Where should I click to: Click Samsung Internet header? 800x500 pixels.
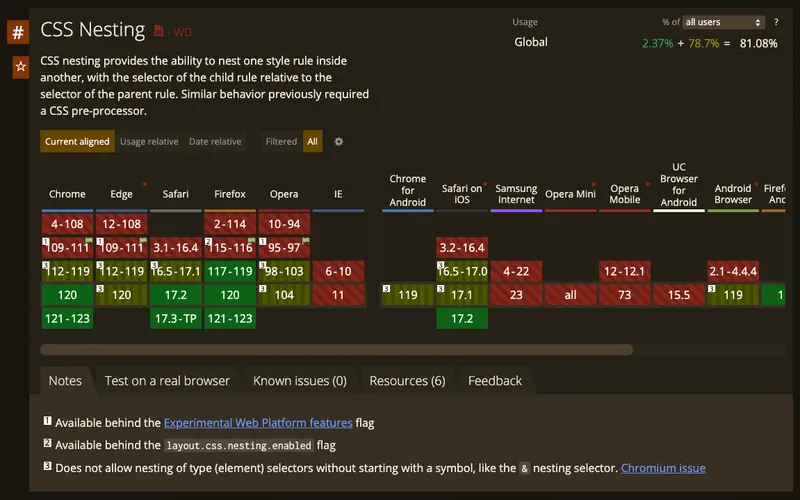pos(516,194)
